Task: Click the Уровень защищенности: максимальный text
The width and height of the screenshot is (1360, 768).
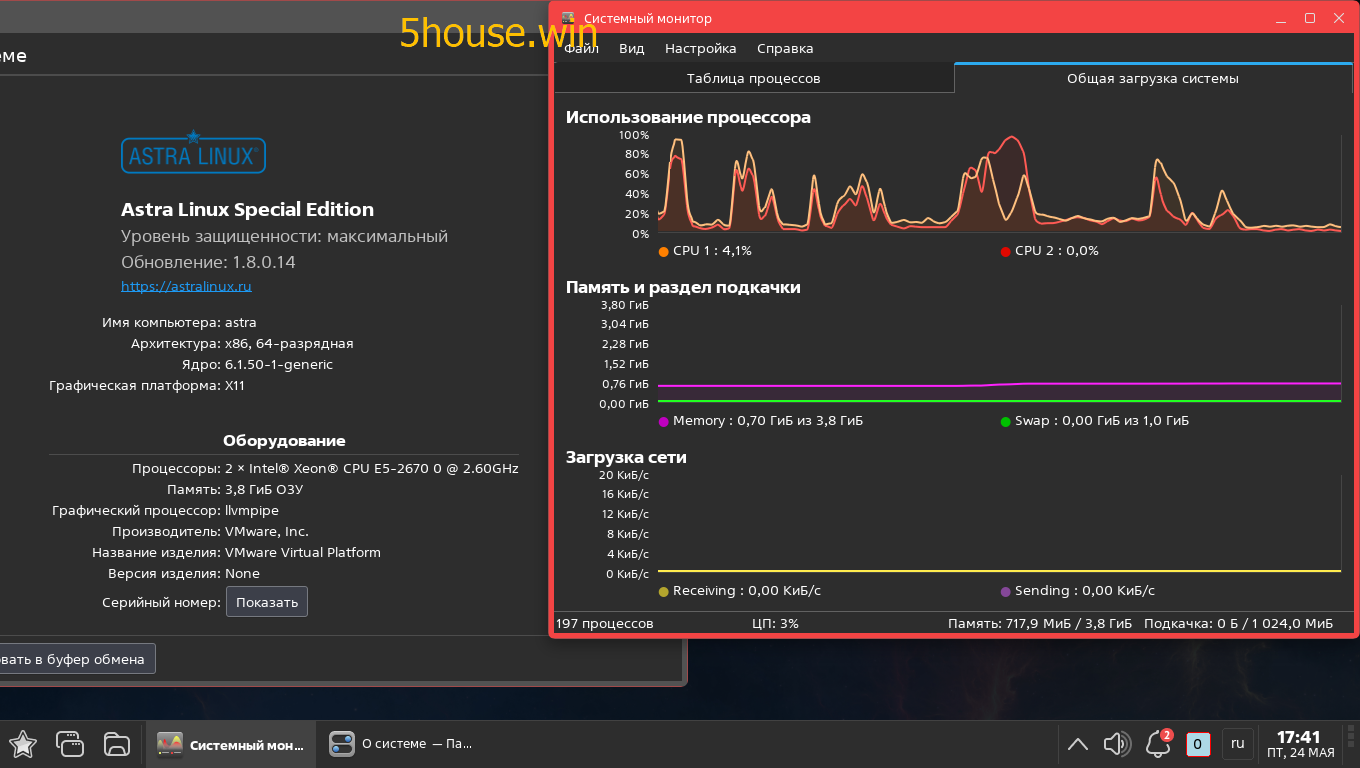Action: click(x=284, y=236)
